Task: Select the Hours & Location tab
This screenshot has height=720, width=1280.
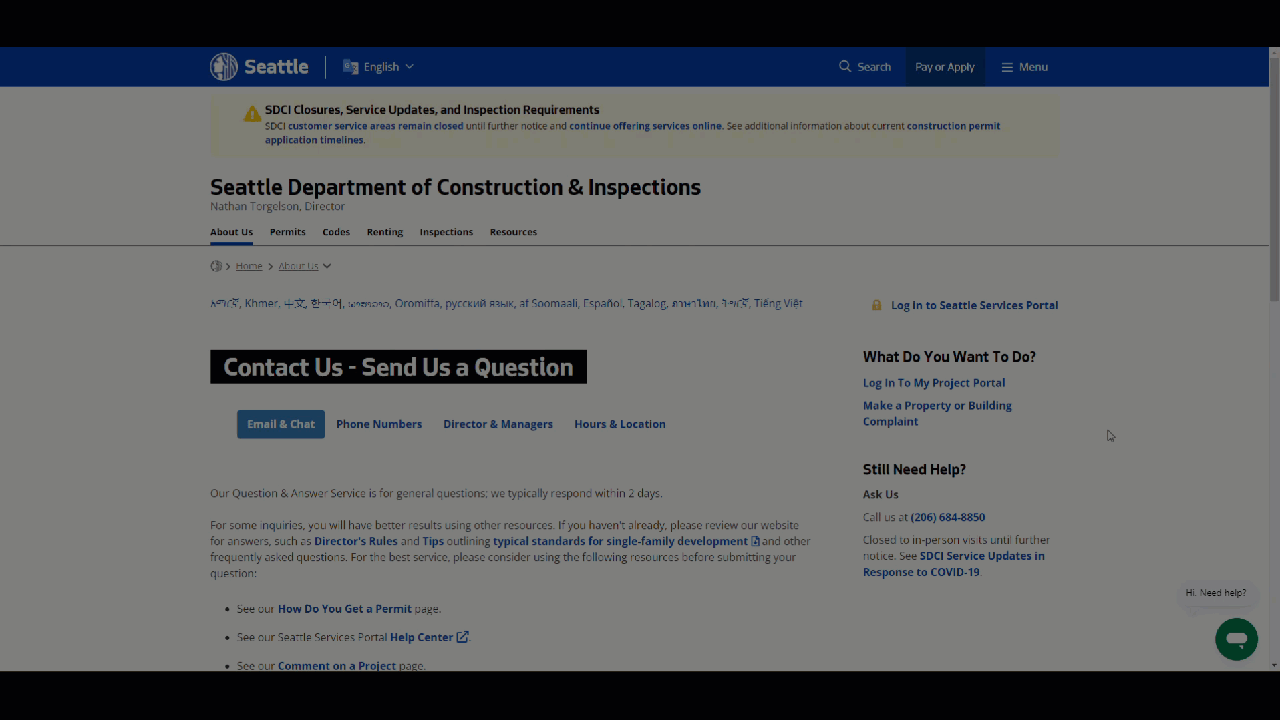Action: pyautogui.click(x=620, y=424)
